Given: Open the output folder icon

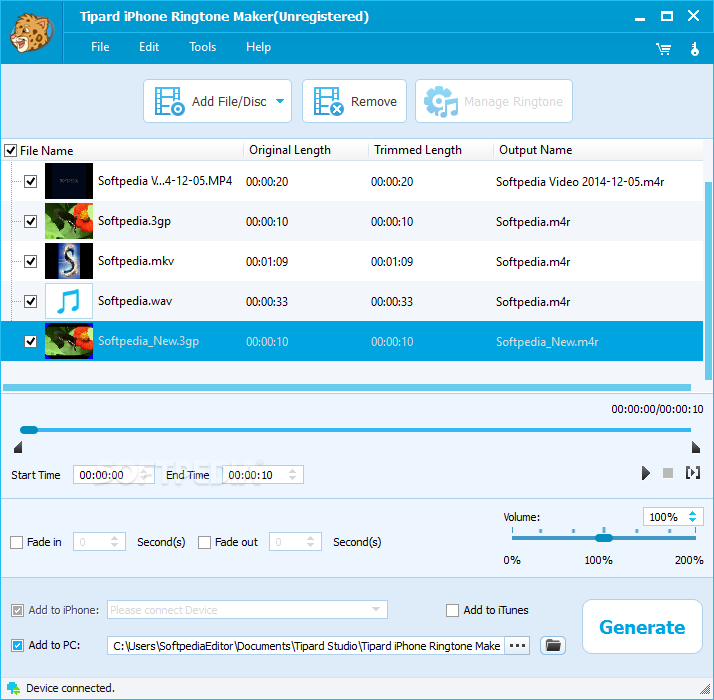Looking at the screenshot, I should click(553, 645).
